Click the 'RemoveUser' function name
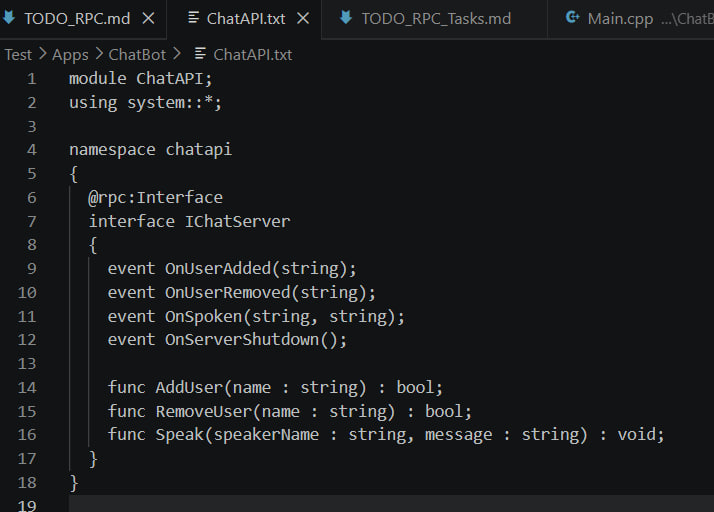 point(204,411)
